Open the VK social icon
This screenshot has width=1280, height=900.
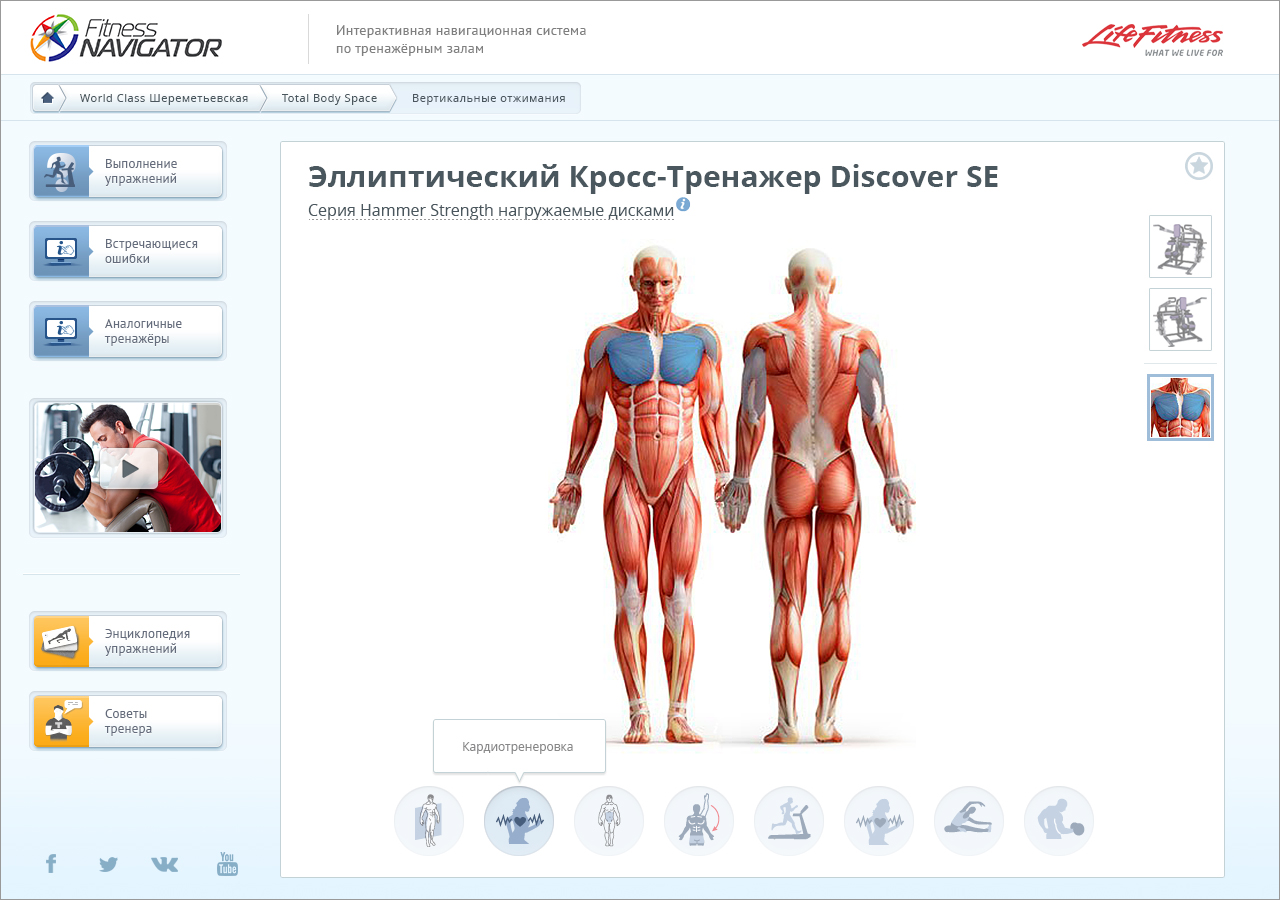click(x=165, y=864)
